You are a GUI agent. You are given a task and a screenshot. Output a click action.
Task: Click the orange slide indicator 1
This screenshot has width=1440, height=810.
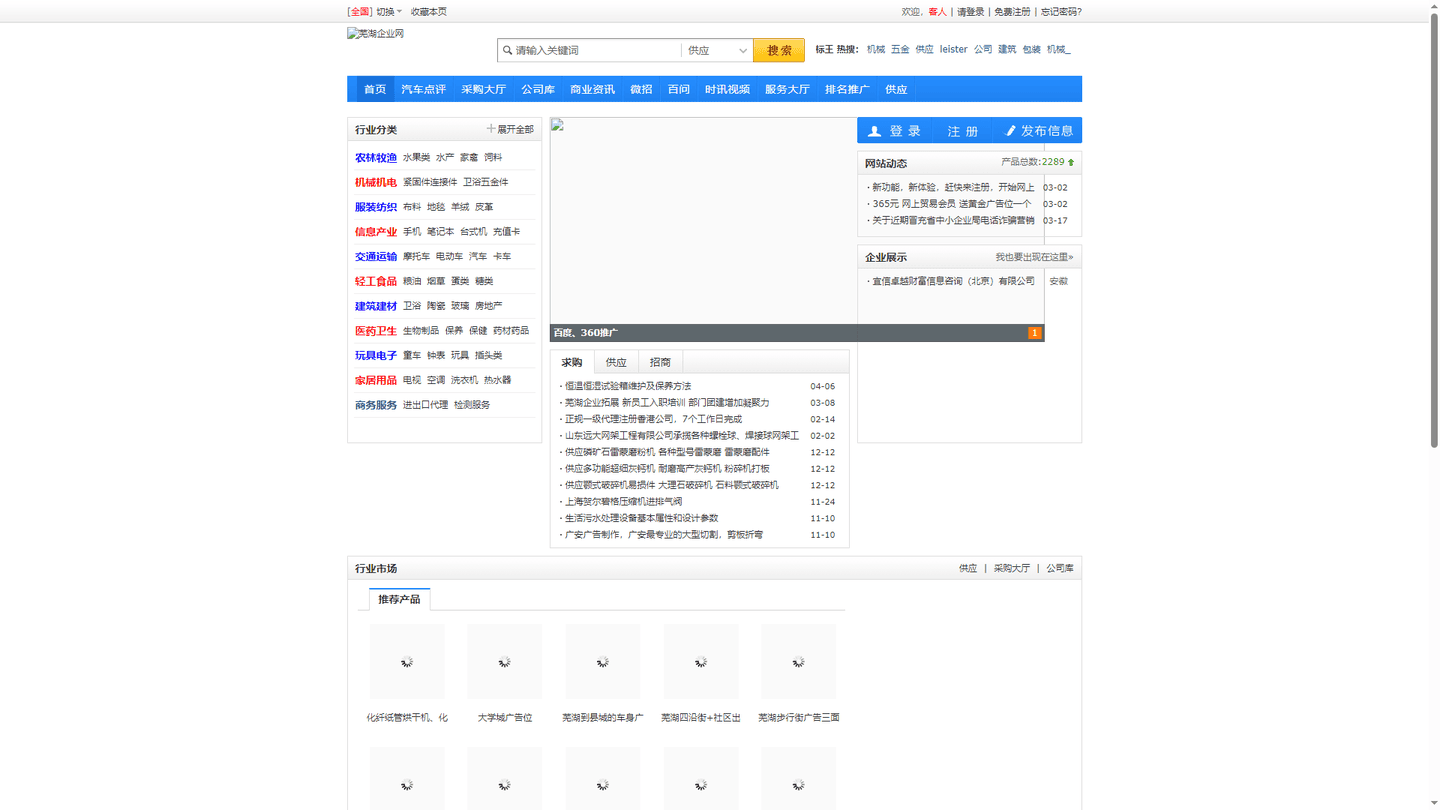(1034, 333)
